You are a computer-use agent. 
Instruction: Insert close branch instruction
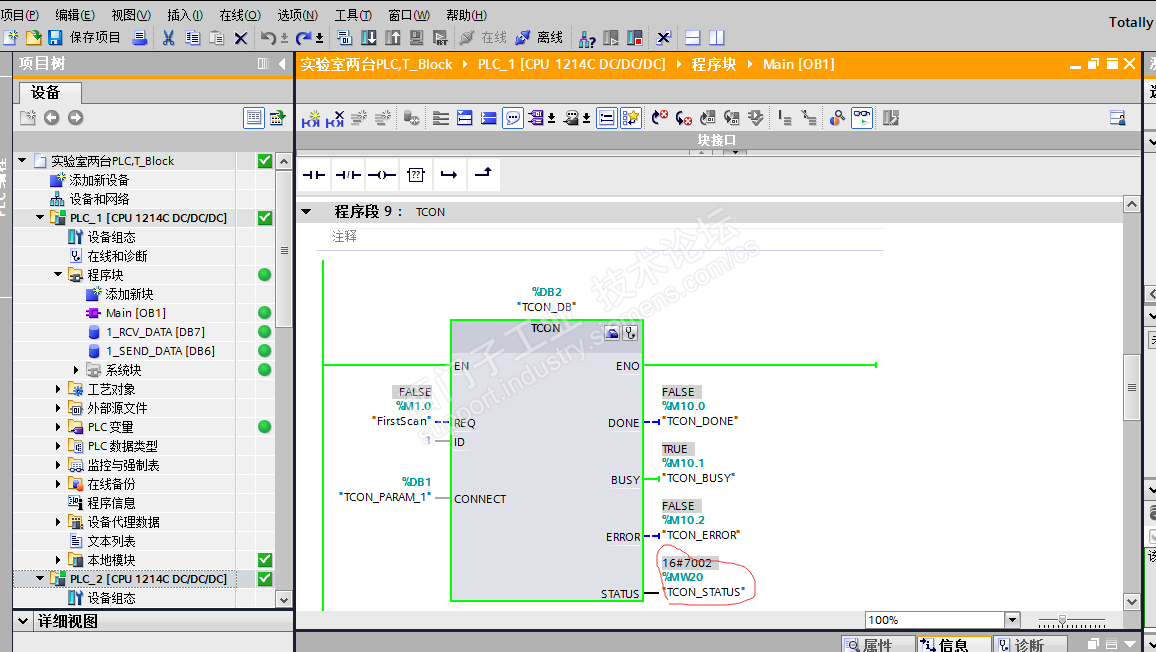483,175
